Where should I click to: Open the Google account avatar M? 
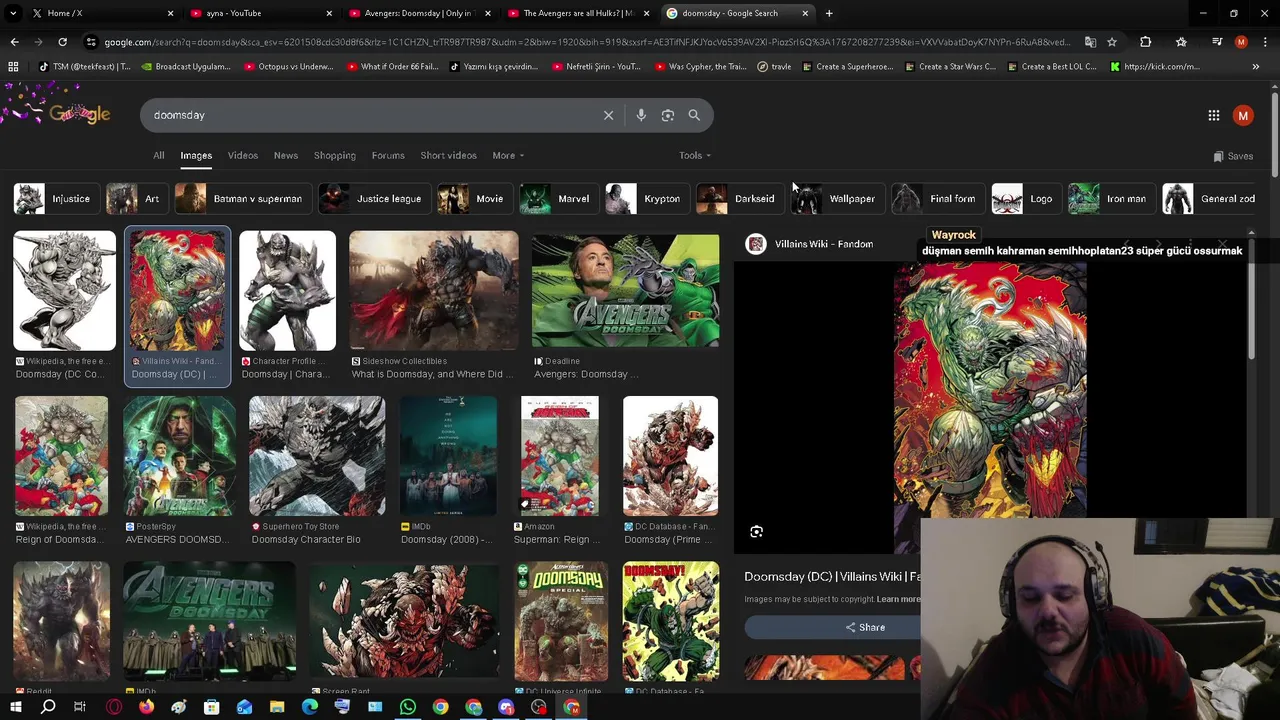1243,115
